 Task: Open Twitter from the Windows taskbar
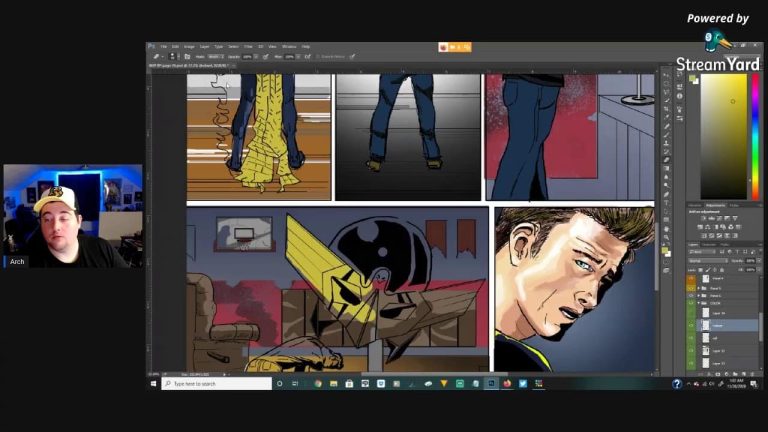pos(523,384)
